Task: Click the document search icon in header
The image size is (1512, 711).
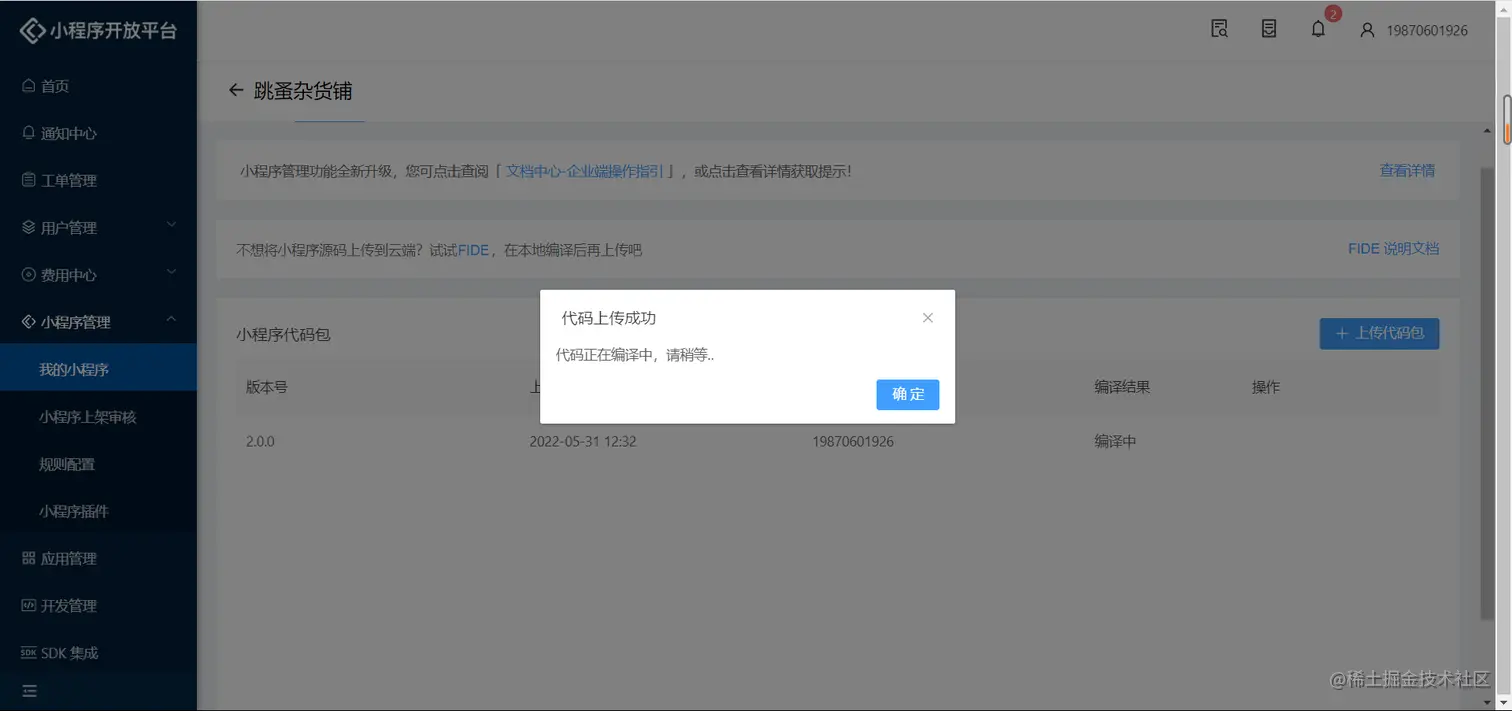Action: click(1219, 29)
